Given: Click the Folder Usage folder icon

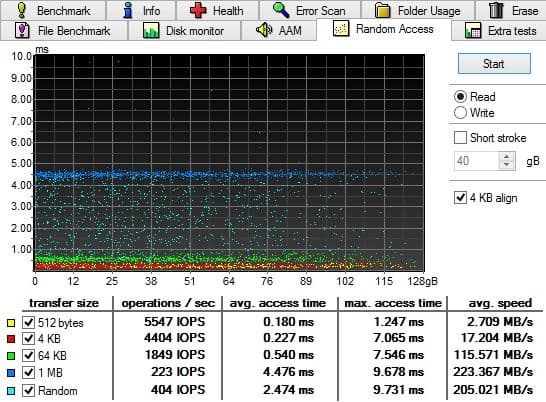Looking at the screenshot, I should [382, 10].
